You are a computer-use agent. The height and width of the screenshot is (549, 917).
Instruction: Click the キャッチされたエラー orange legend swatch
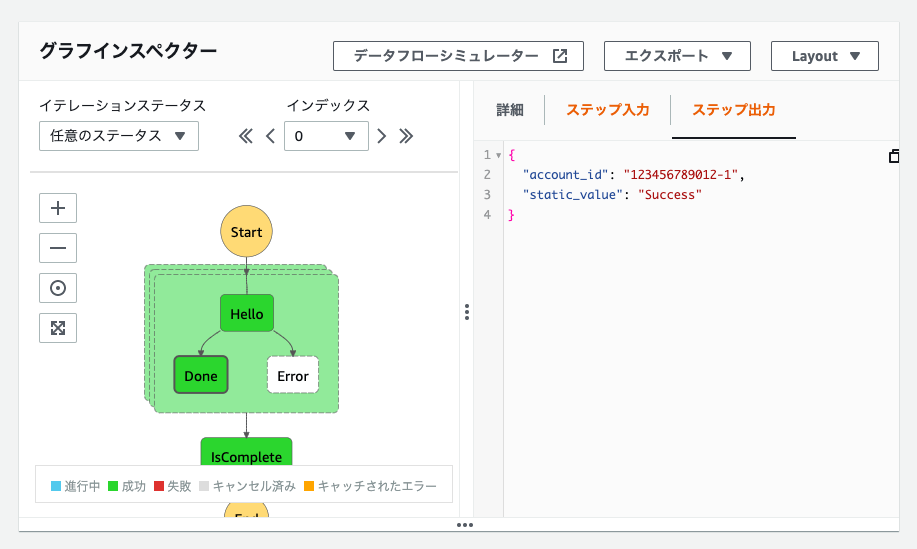tap(309, 486)
